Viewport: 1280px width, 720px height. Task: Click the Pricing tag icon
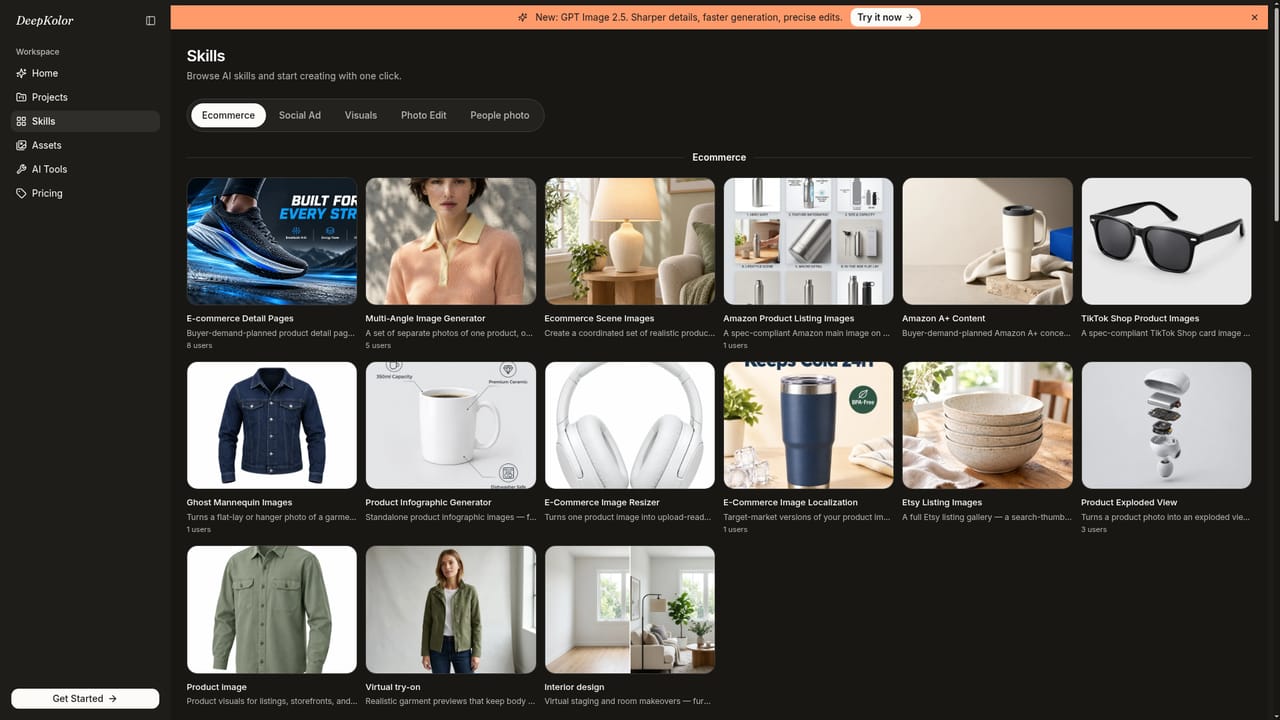click(x=22, y=193)
